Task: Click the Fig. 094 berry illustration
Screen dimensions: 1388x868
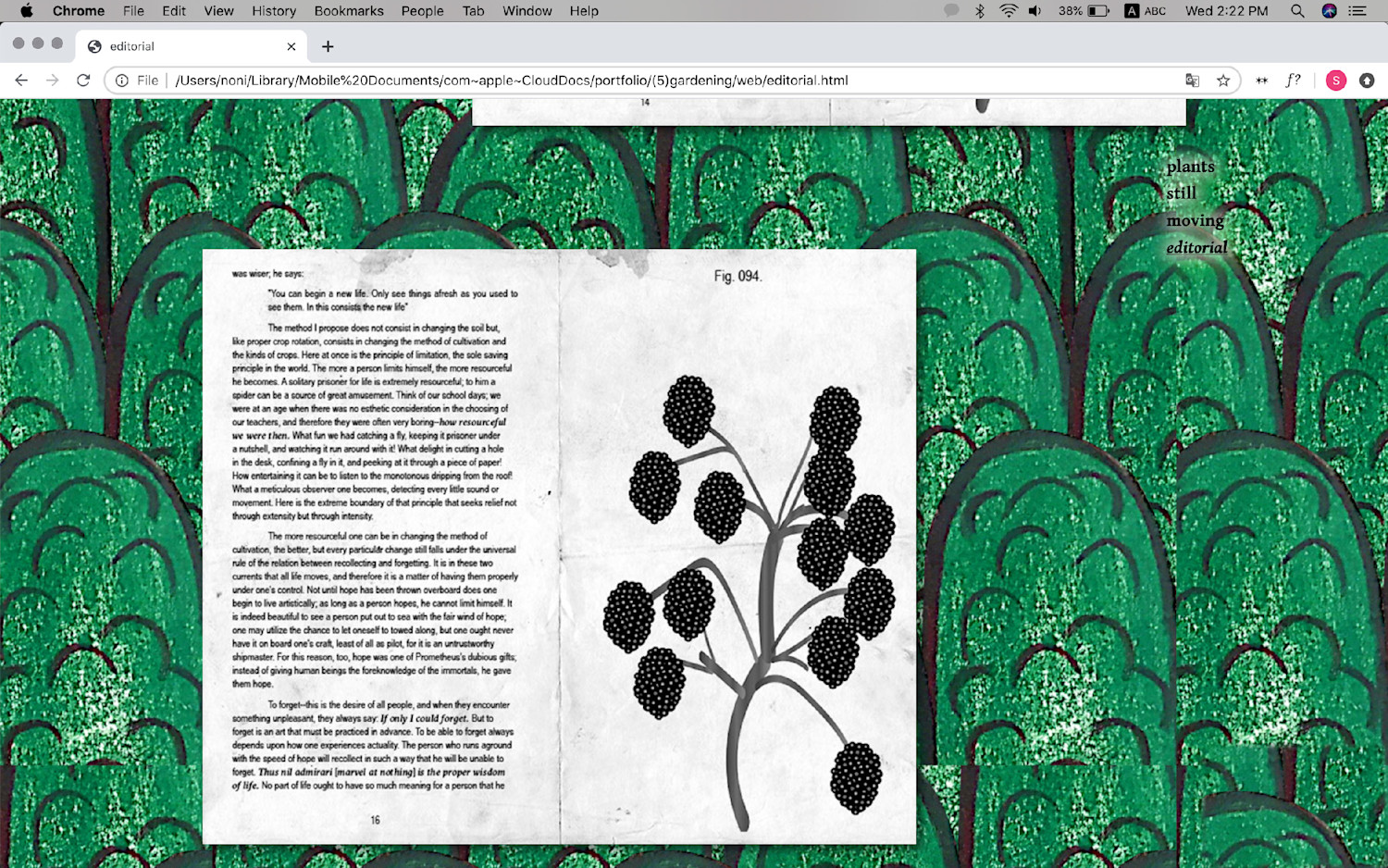Action: 750,601
